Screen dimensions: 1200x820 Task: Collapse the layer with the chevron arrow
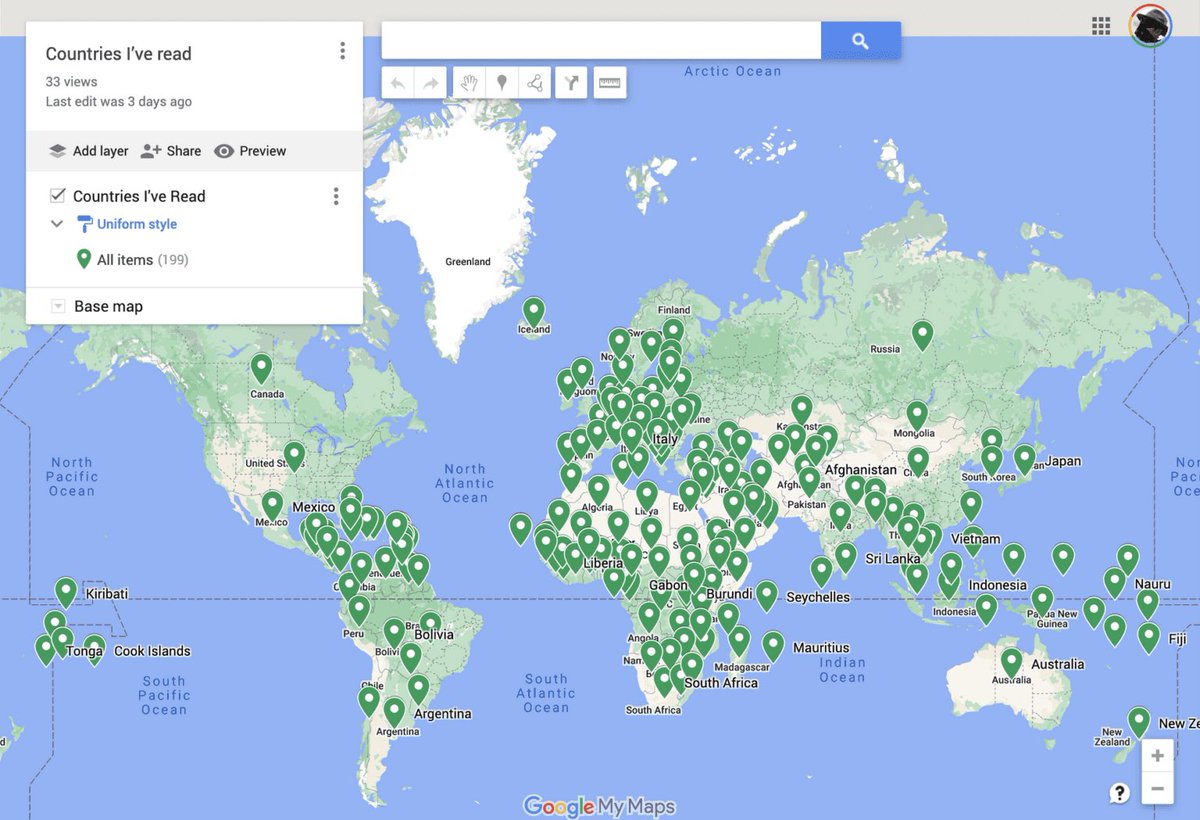57,224
